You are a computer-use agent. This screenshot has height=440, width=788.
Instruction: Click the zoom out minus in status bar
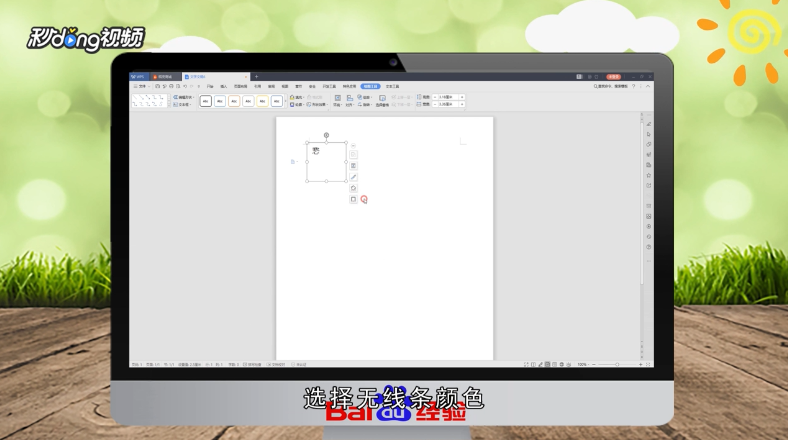click(x=594, y=364)
